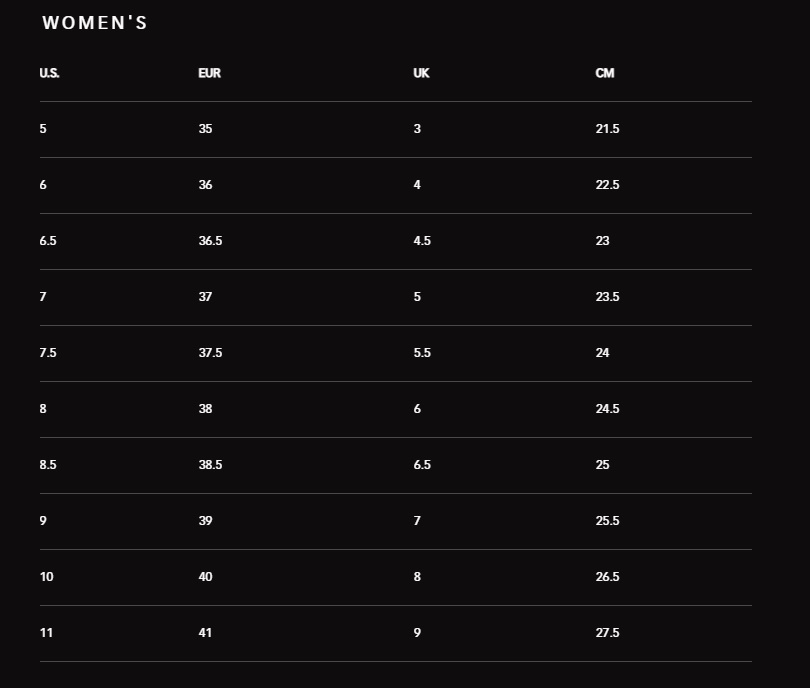Select EUR size 35 cell
The height and width of the screenshot is (688, 810).
(x=205, y=129)
